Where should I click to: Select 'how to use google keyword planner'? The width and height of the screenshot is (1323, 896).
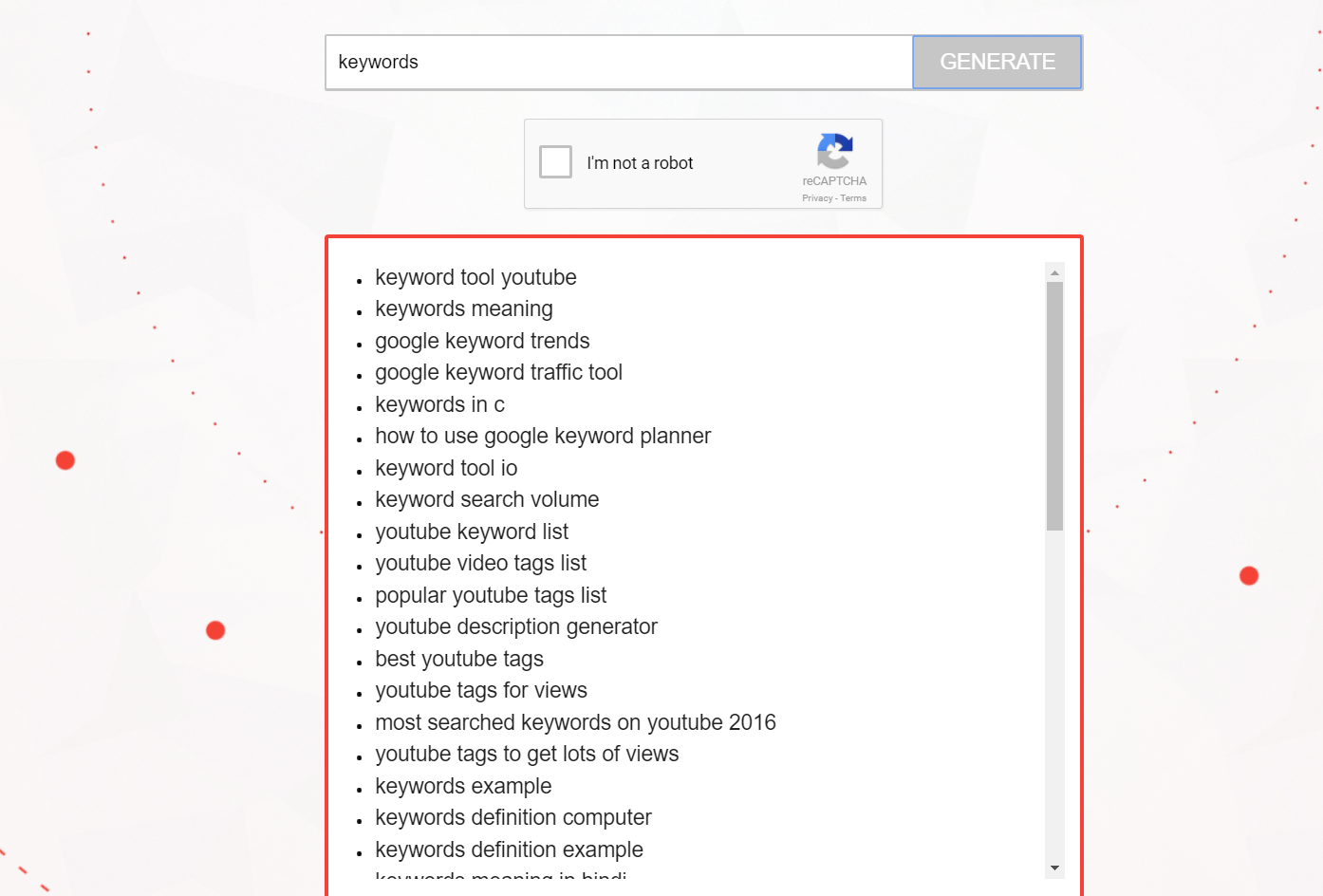click(542, 436)
